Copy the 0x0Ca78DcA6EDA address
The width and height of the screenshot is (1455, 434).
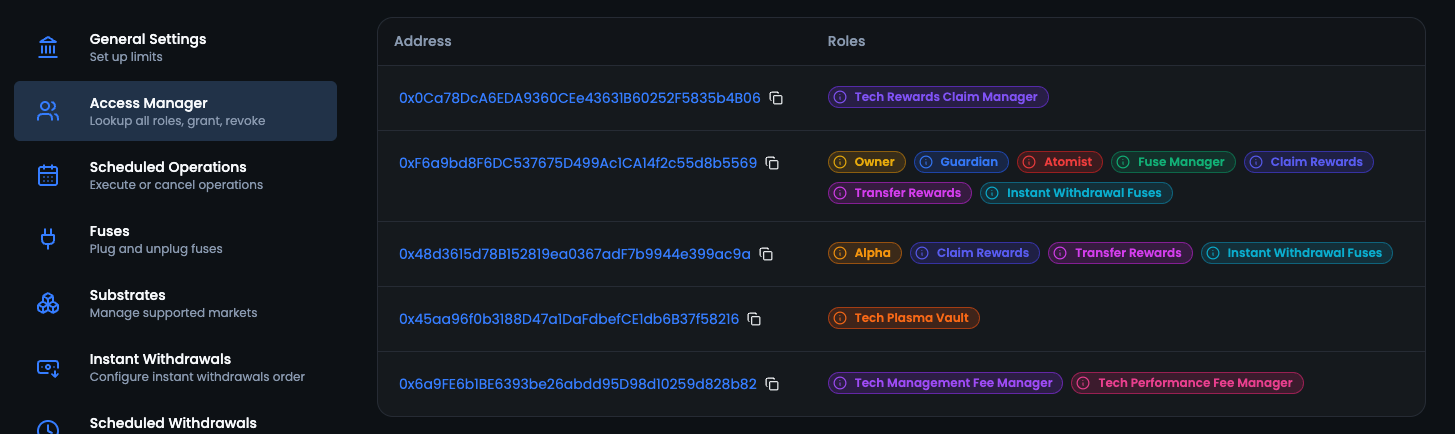click(776, 98)
